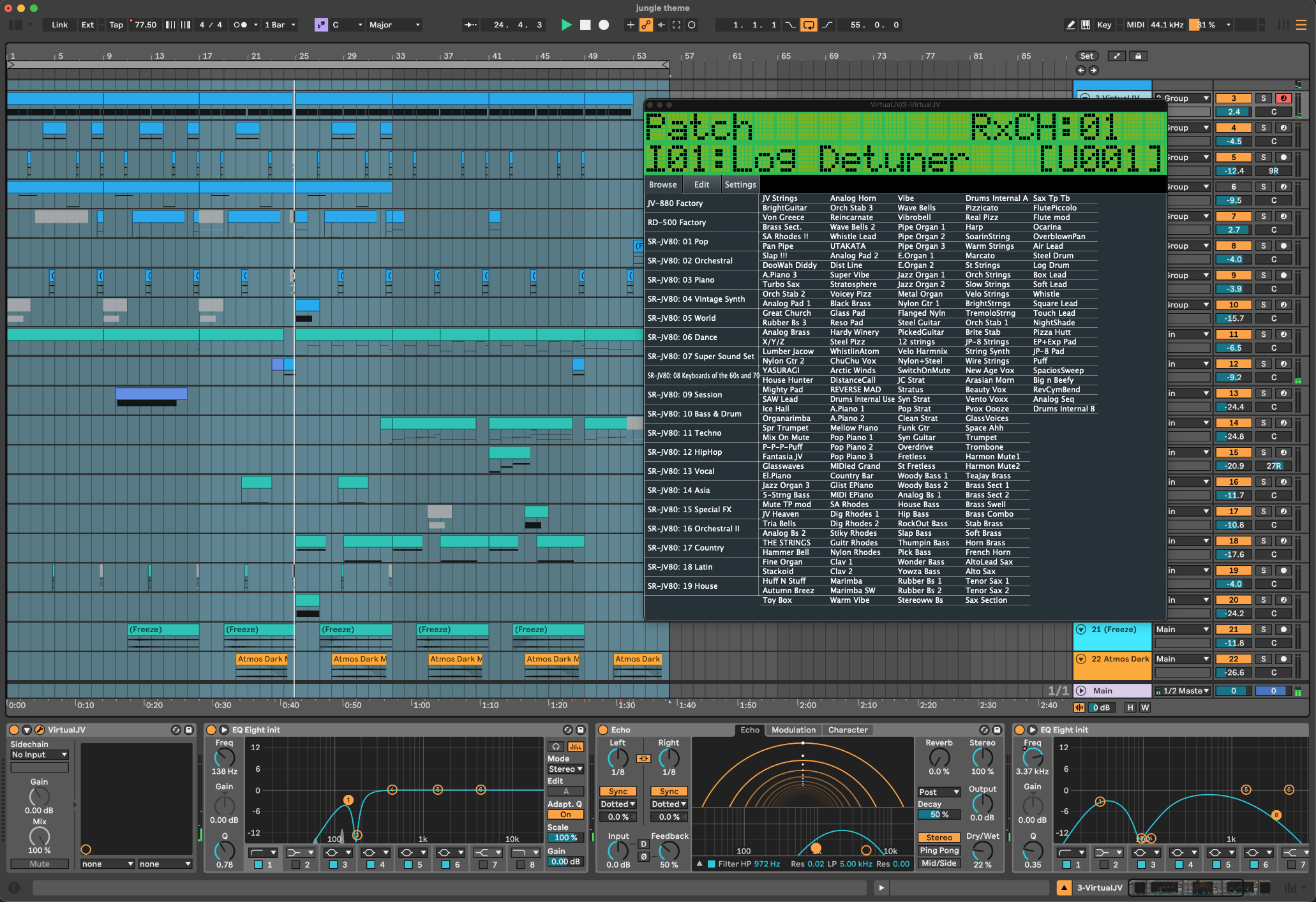This screenshot has width=1316, height=902.
Task: Adjust the Echo Dry/Wet knob
Action: pyautogui.click(x=982, y=850)
